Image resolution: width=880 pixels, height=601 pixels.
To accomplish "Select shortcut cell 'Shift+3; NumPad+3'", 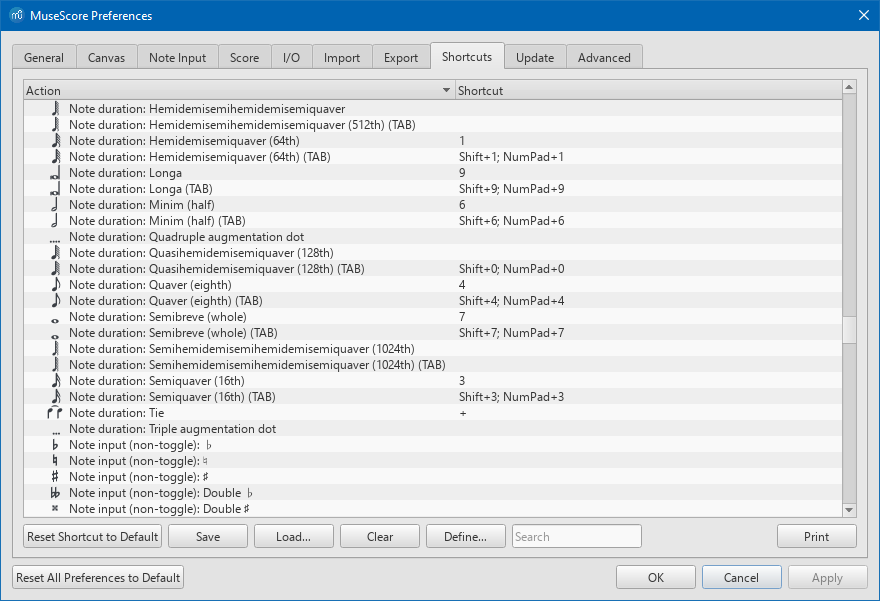I will coord(511,397).
